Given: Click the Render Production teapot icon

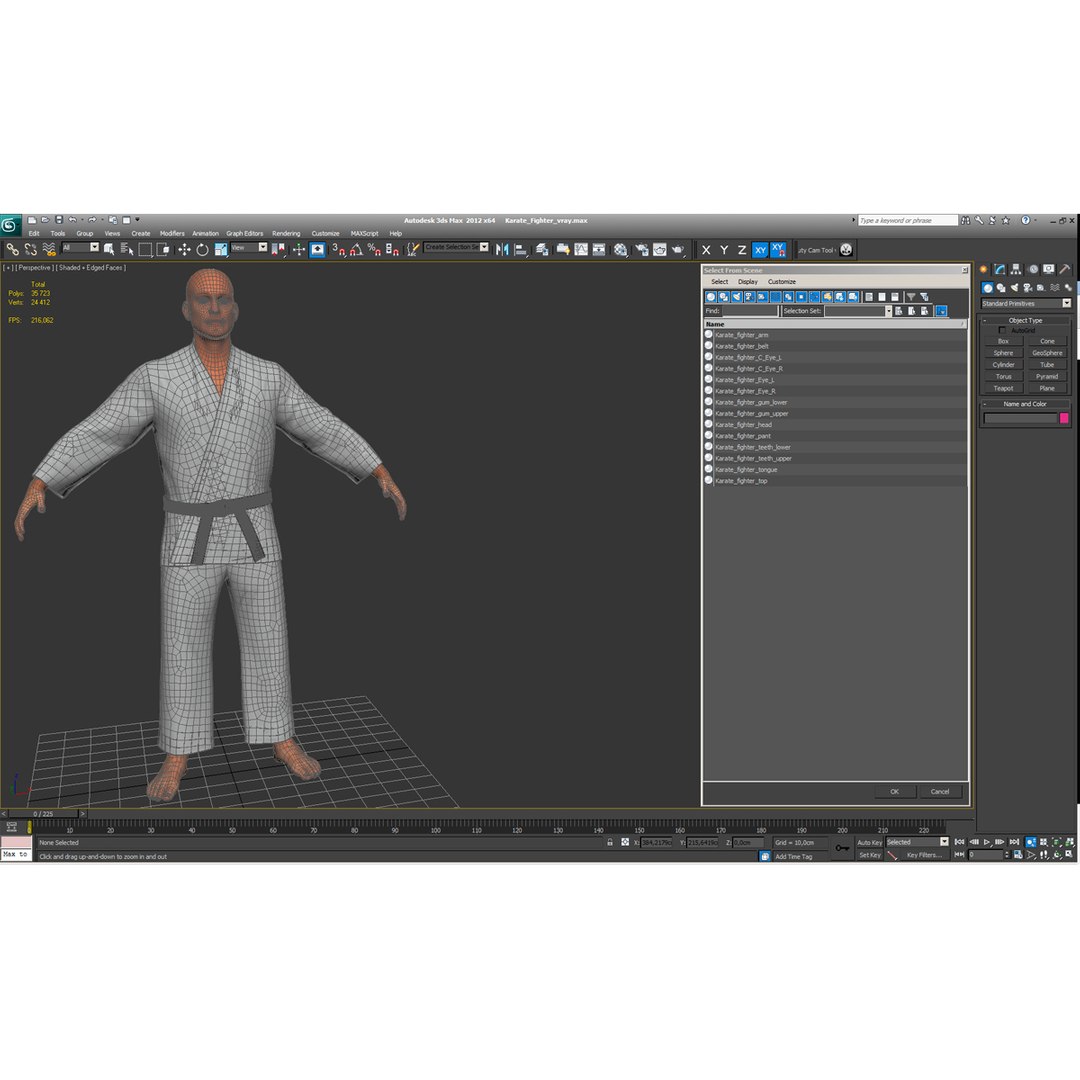Looking at the screenshot, I should pos(678,249).
